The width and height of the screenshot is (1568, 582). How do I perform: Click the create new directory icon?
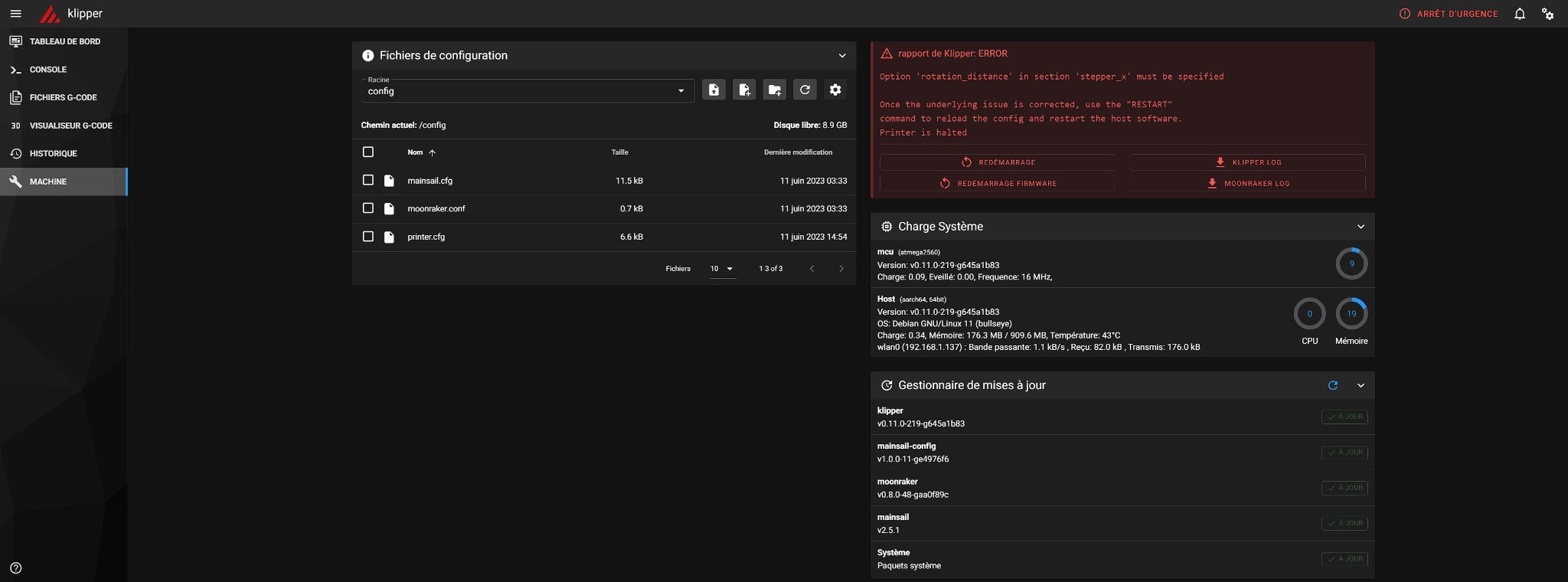coord(774,90)
